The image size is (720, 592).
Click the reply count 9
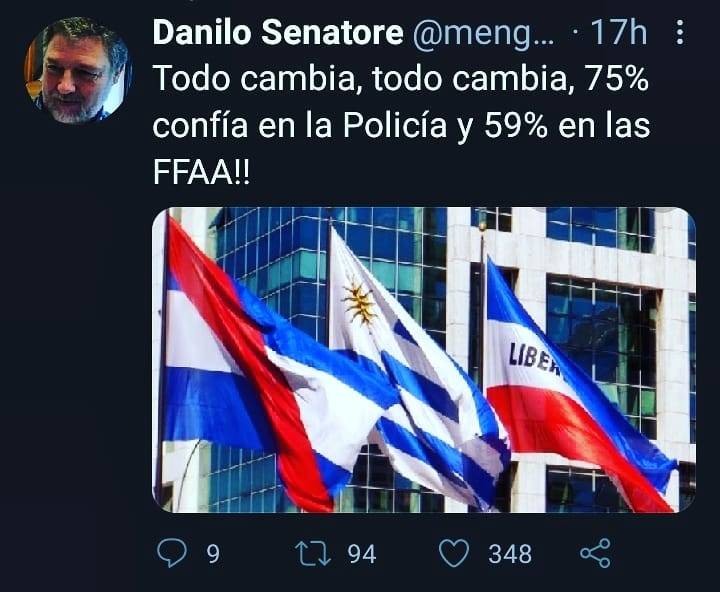[x=213, y=554]
